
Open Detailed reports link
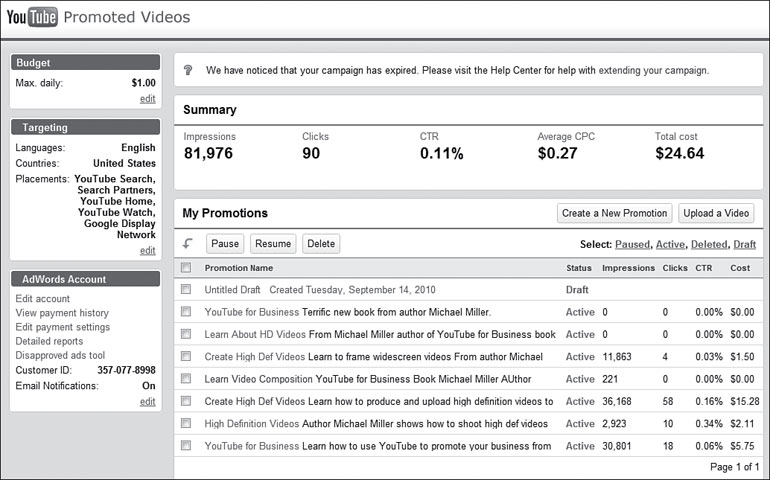point(49,341)
